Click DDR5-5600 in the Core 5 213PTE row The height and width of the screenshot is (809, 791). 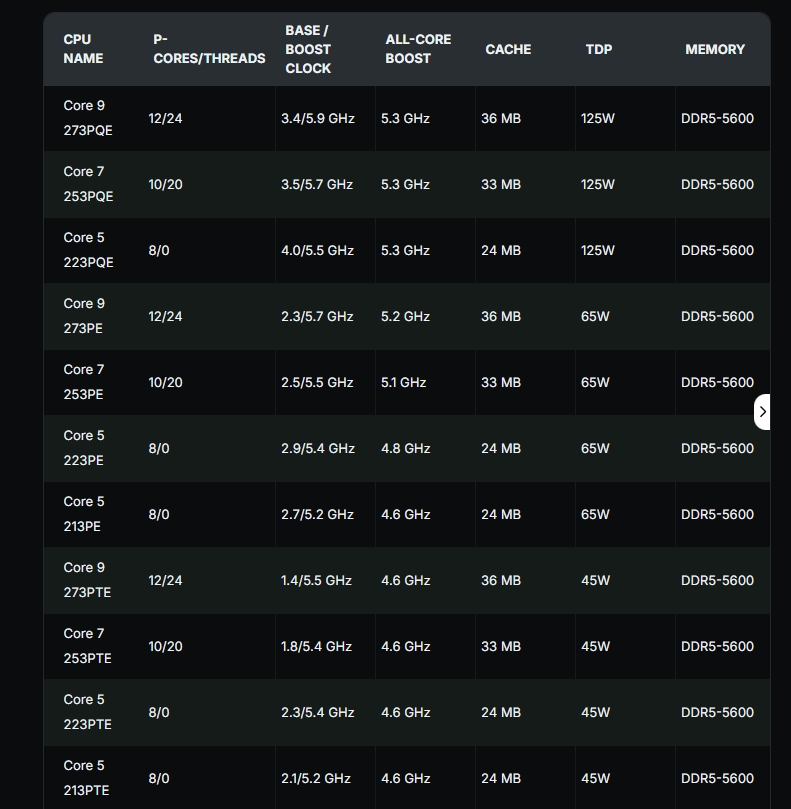(717, 779)
